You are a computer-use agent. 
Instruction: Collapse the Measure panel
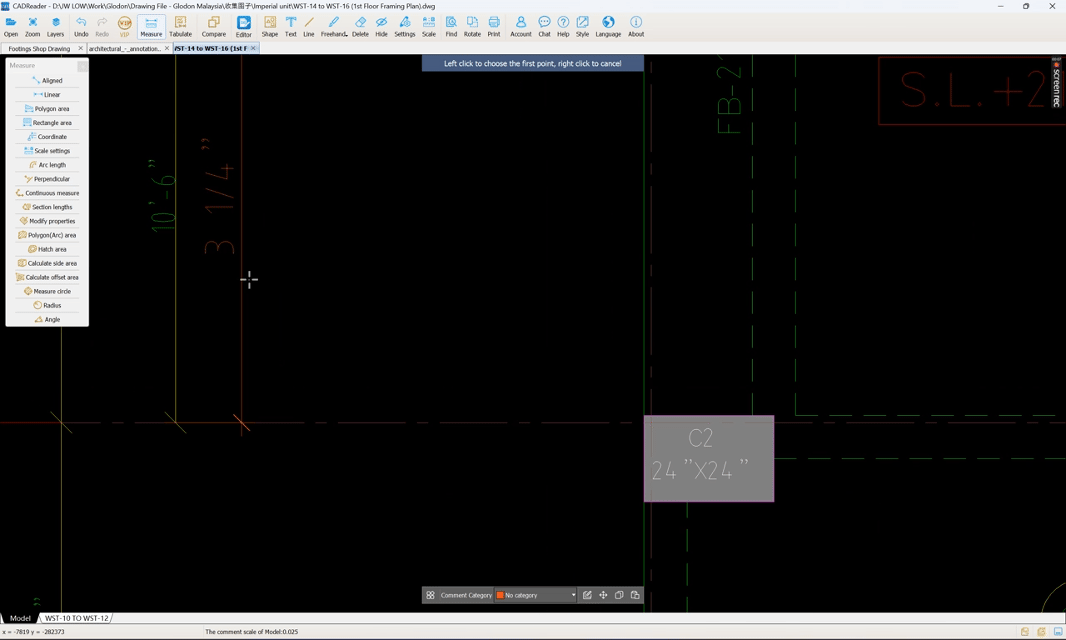point(82,66)
